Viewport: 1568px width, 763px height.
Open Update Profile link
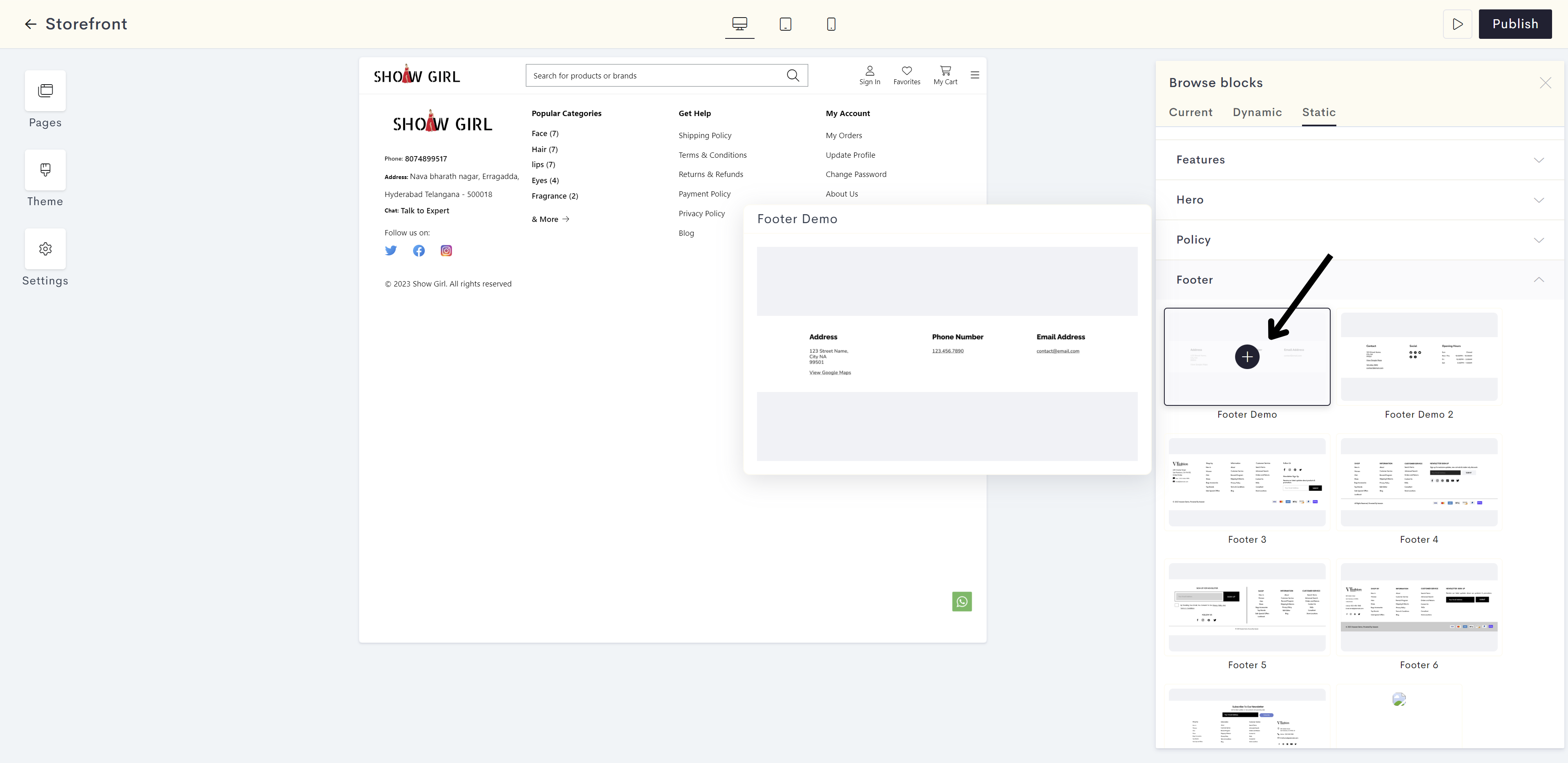coord(850,154)
